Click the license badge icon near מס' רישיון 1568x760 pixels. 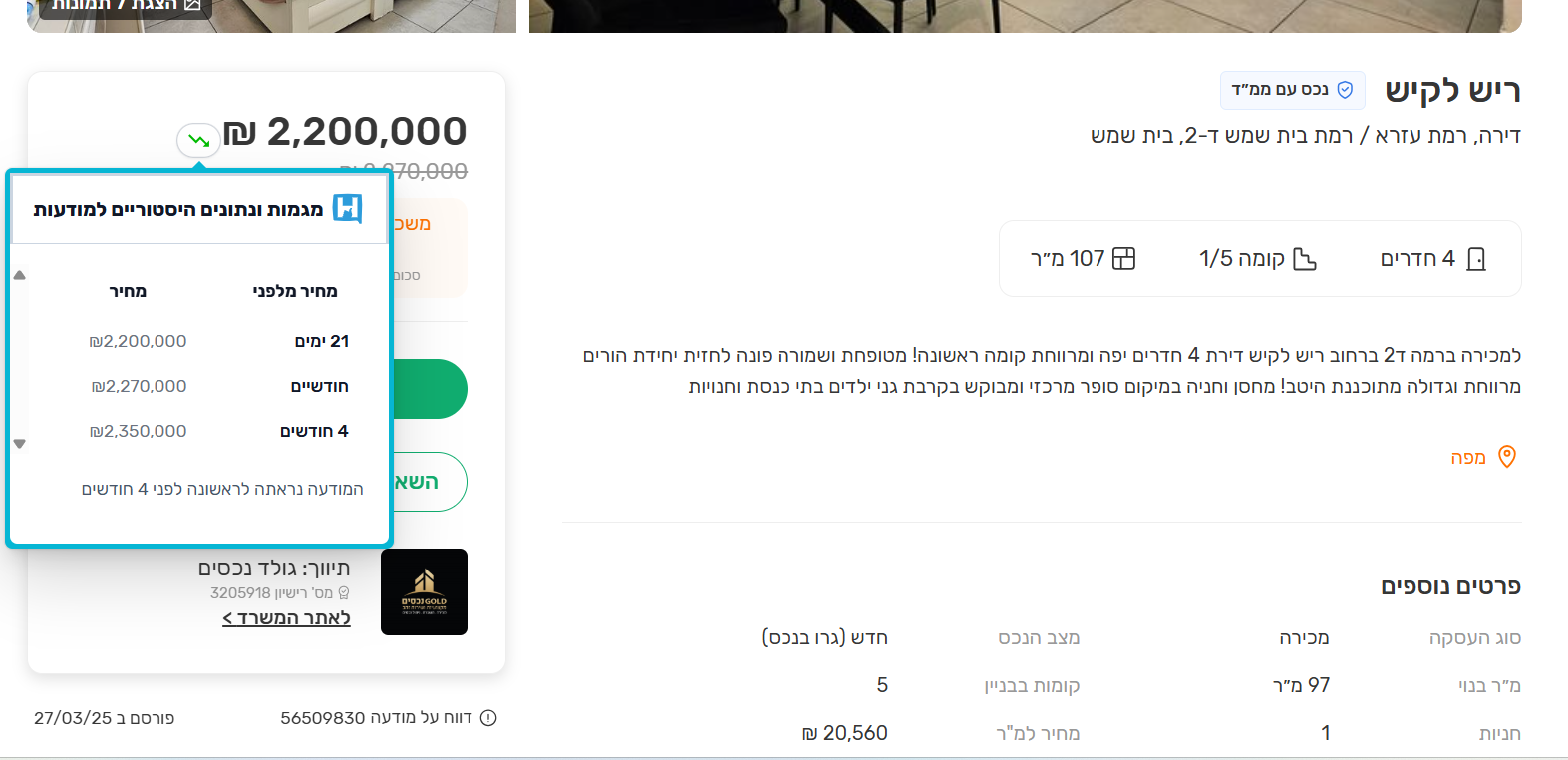tap(344, 593)
